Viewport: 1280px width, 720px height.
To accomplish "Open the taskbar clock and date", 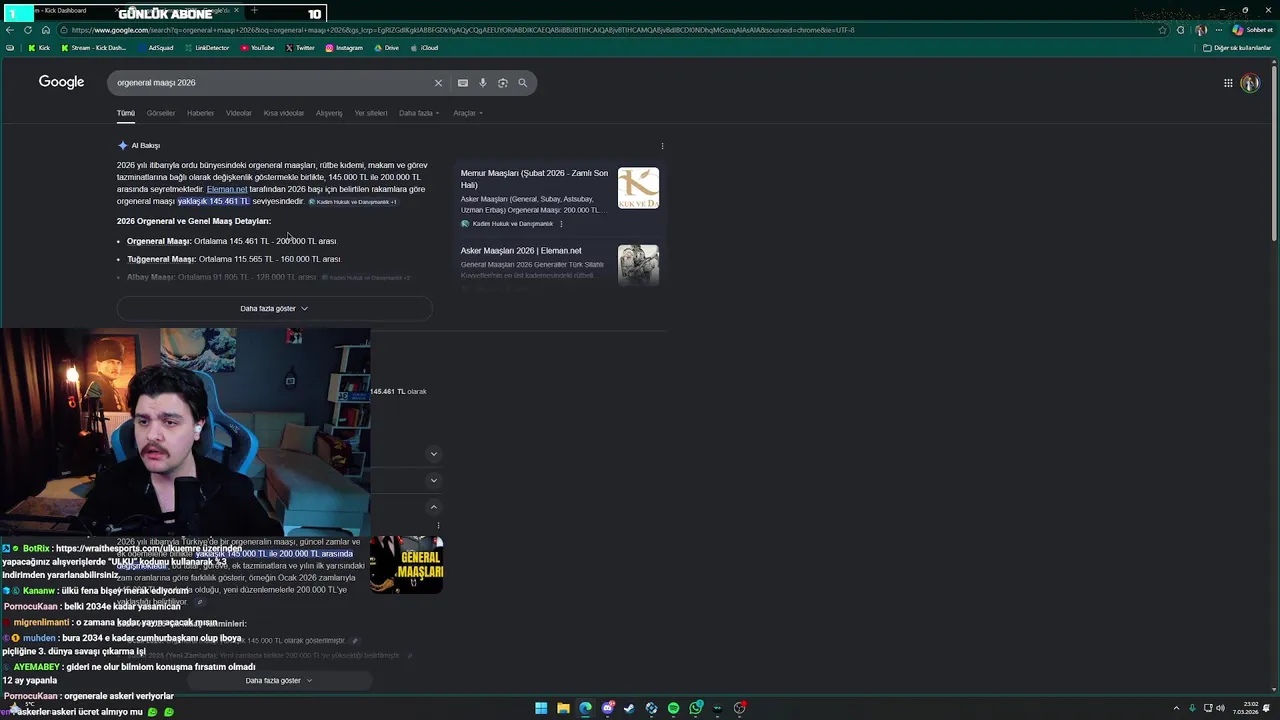I will tap(1245, 708).
